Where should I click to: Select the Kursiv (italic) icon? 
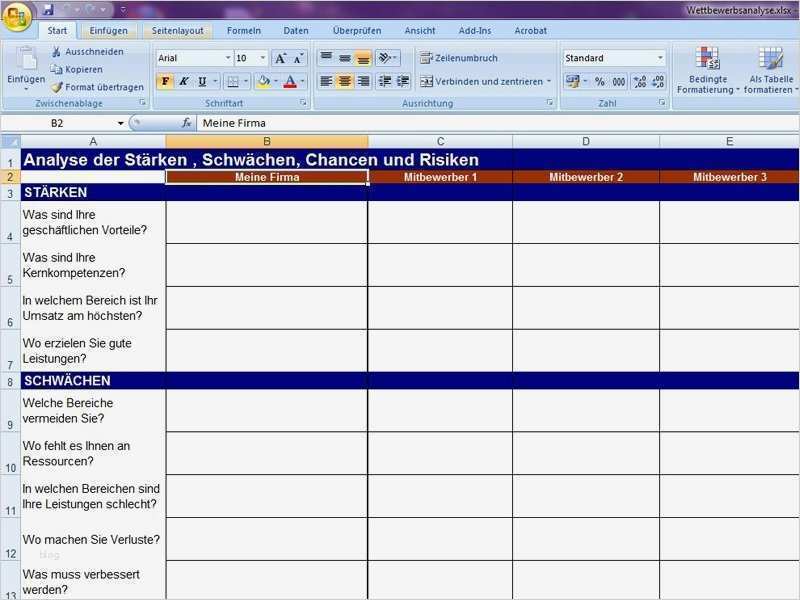point(184,81)
